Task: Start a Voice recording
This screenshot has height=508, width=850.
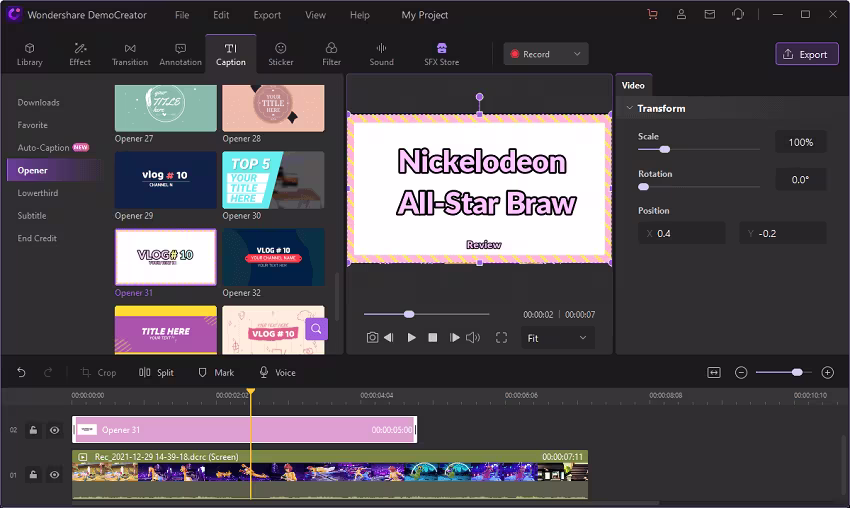Action: coord(277,372)
